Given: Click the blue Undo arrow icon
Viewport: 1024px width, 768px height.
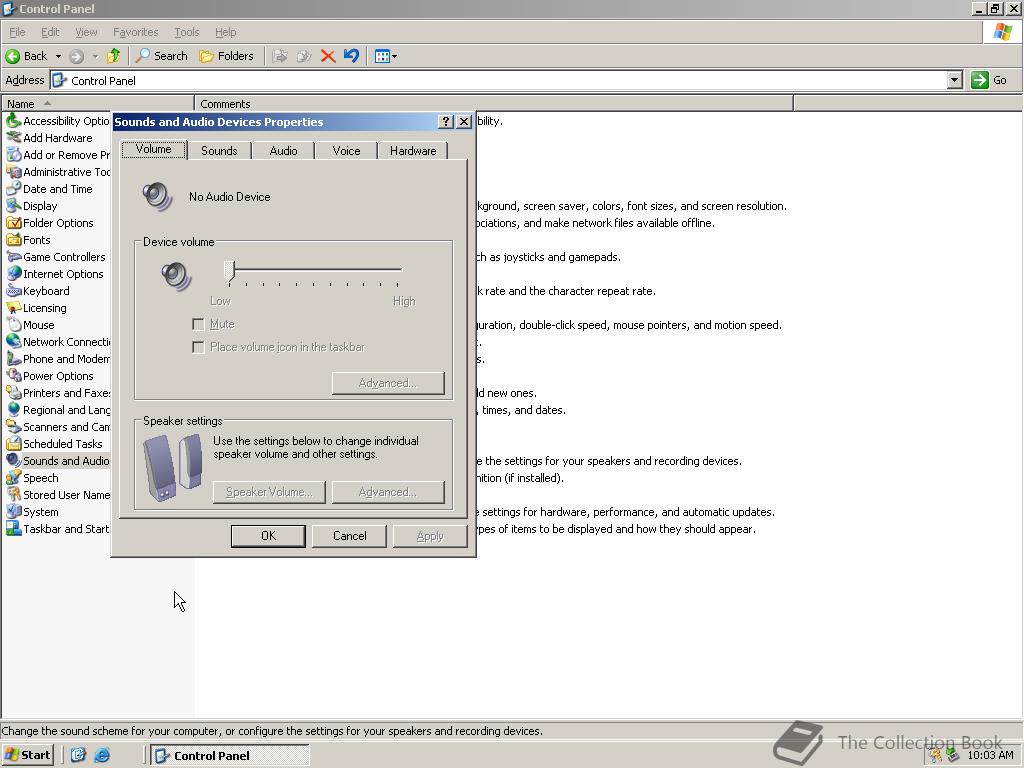Looking at the screenshot, I should [x=351, y=56].
